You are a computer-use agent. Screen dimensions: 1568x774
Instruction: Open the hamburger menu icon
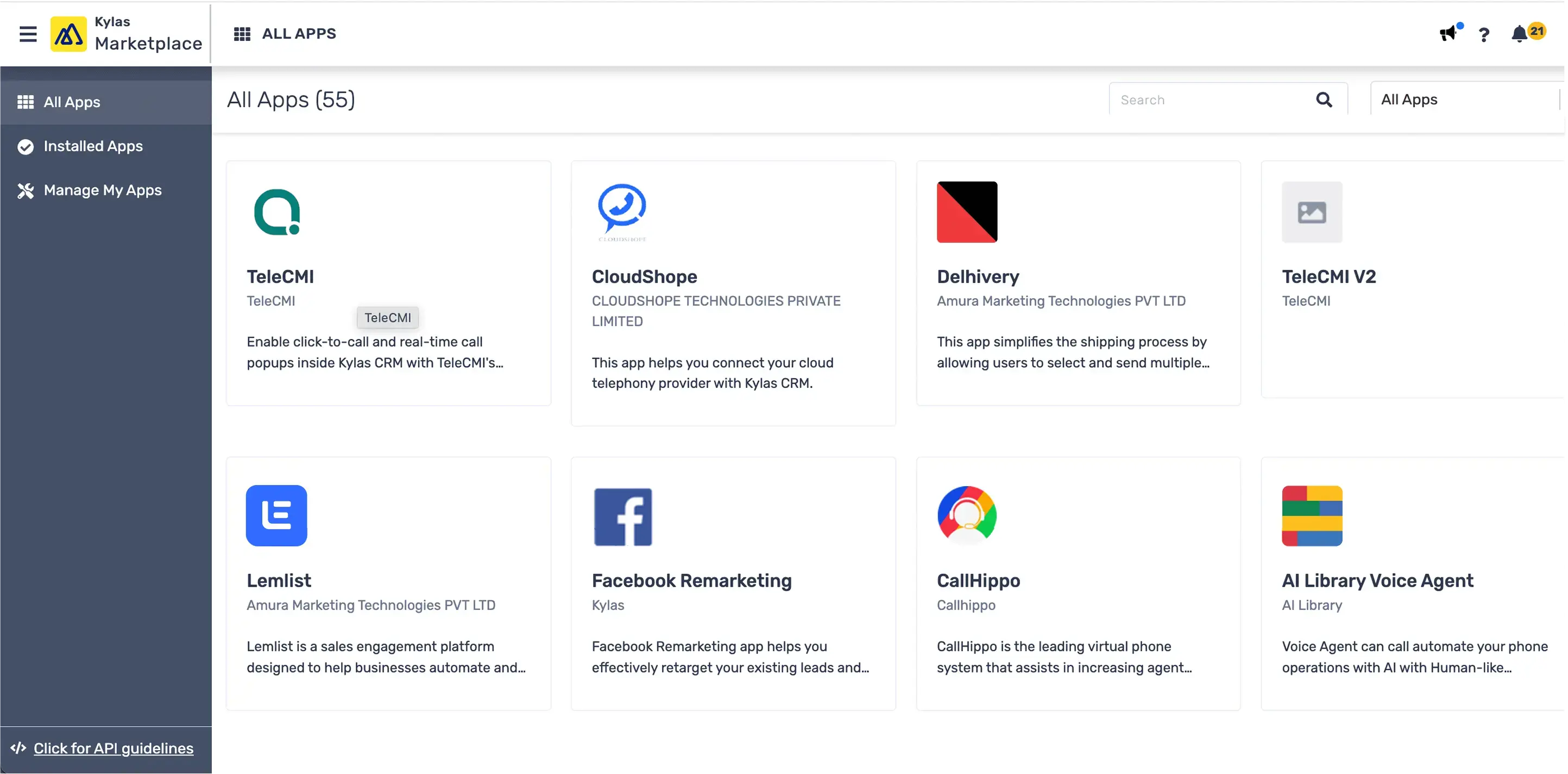coord(28,34)
